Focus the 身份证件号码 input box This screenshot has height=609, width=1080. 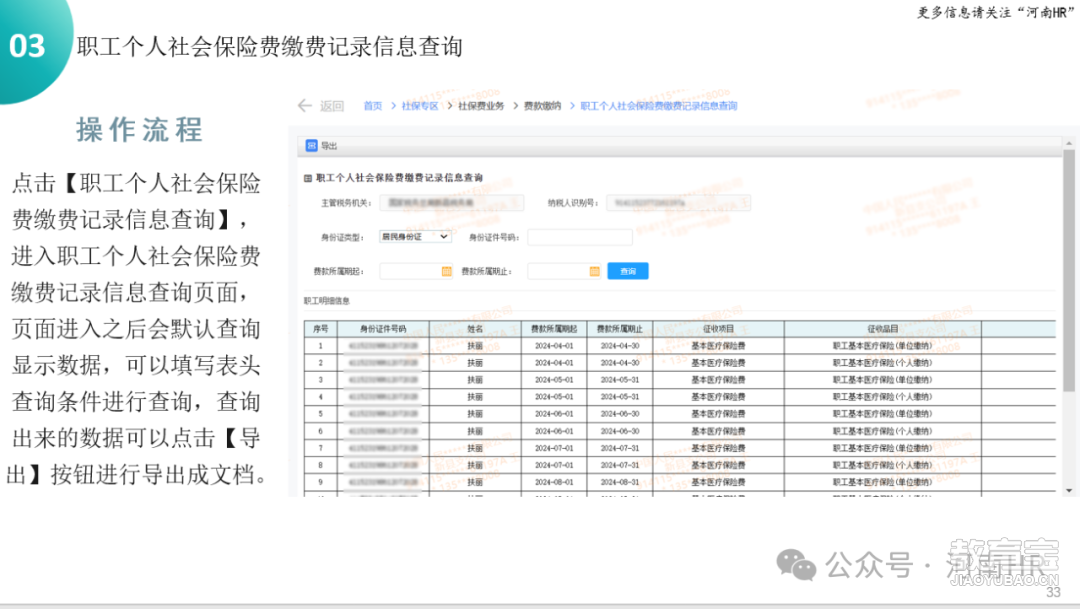580,237
